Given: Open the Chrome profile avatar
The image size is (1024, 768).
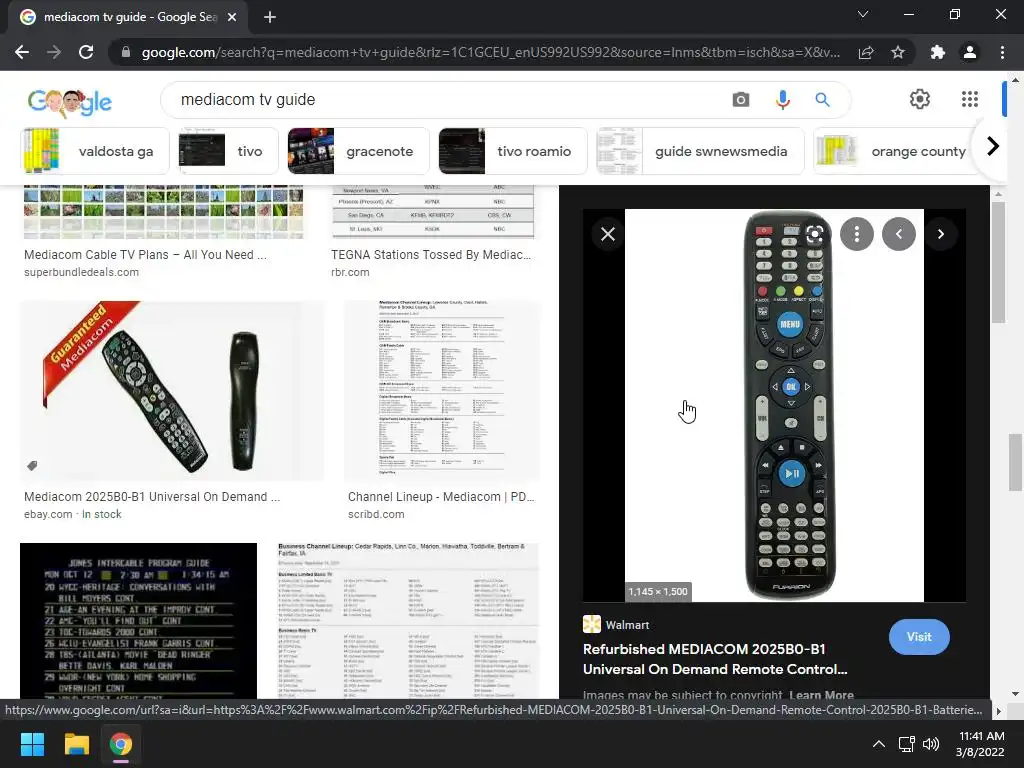Looking at the screenshot, I should [970, 52].
